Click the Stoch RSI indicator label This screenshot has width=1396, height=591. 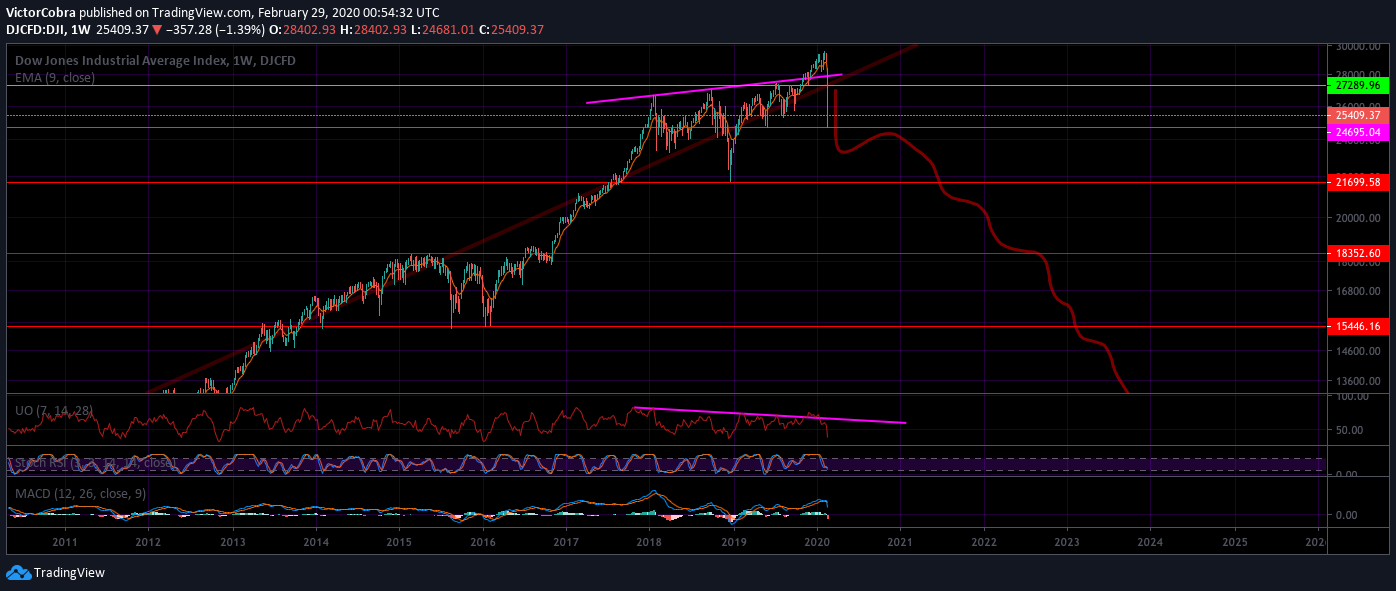point(95,464)
